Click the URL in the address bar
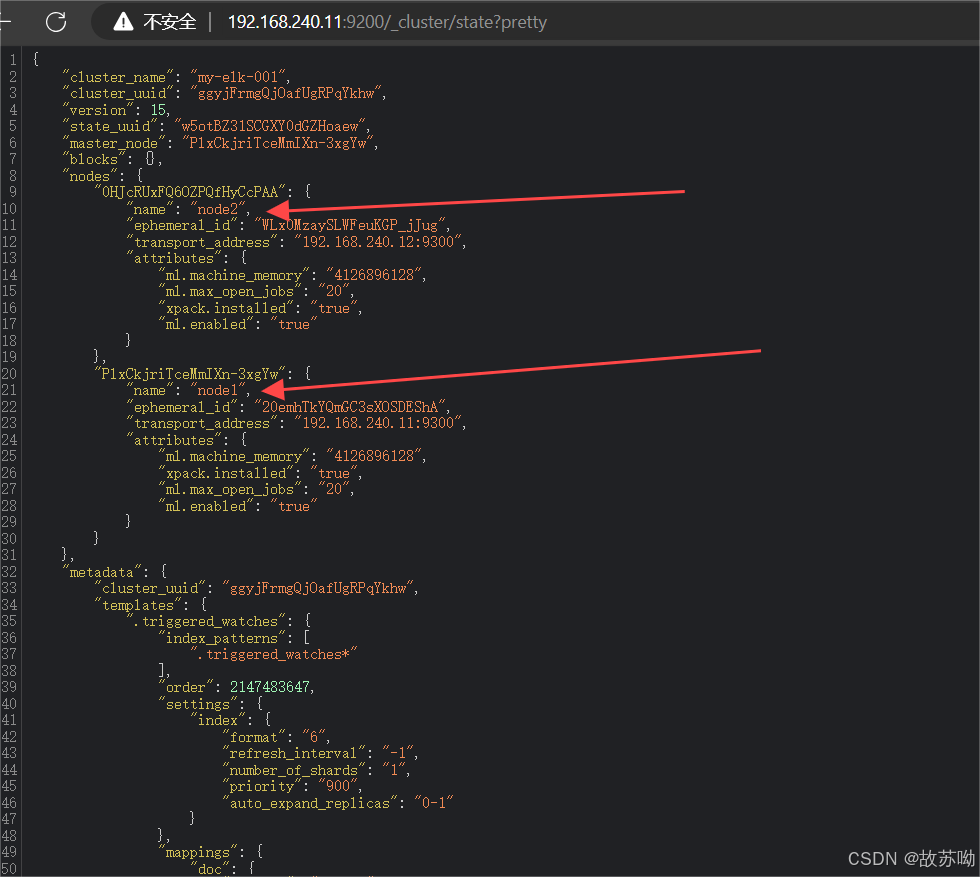The height and width of the screenshot is (877, 980). click(387, 22)
